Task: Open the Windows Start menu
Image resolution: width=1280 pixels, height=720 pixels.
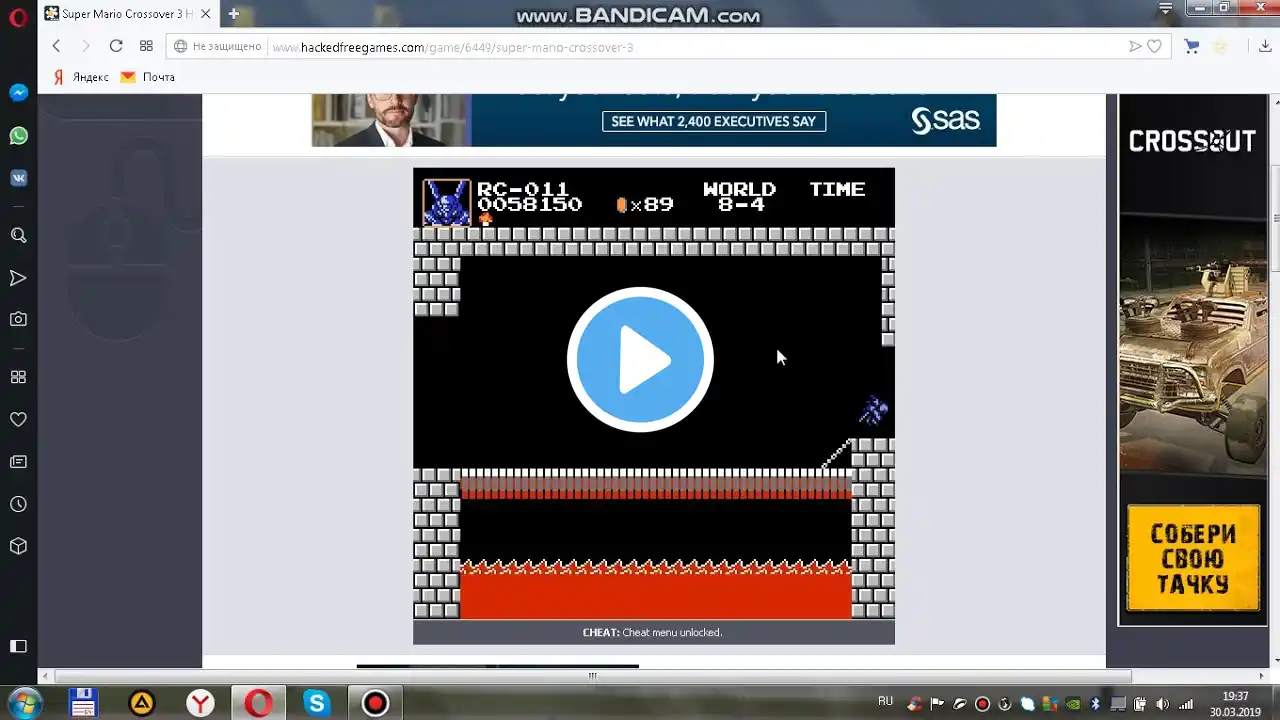Action: pyautogui.click(x=23, y=703)
